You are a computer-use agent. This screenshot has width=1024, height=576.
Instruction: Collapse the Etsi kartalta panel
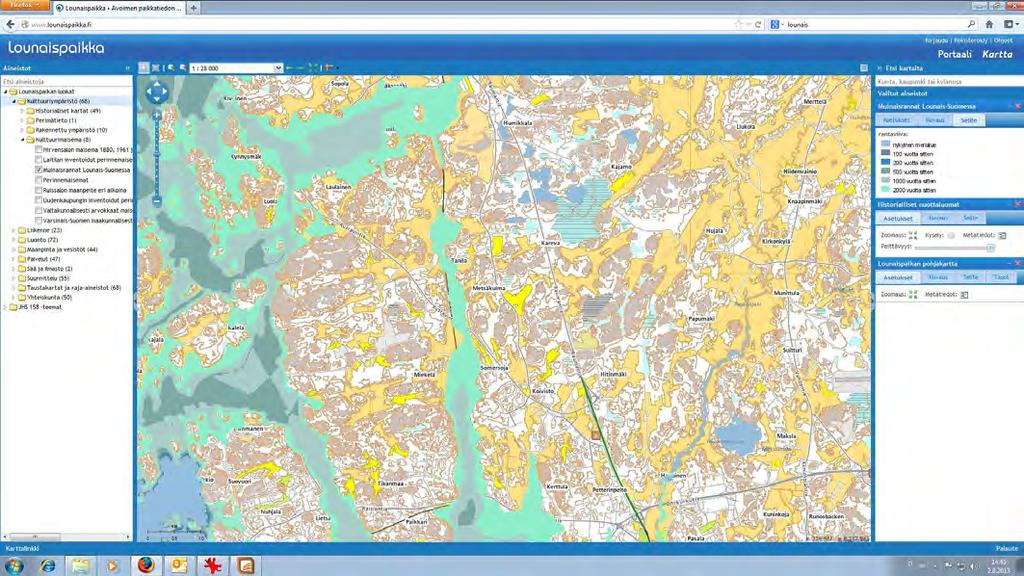click(880, 68)
